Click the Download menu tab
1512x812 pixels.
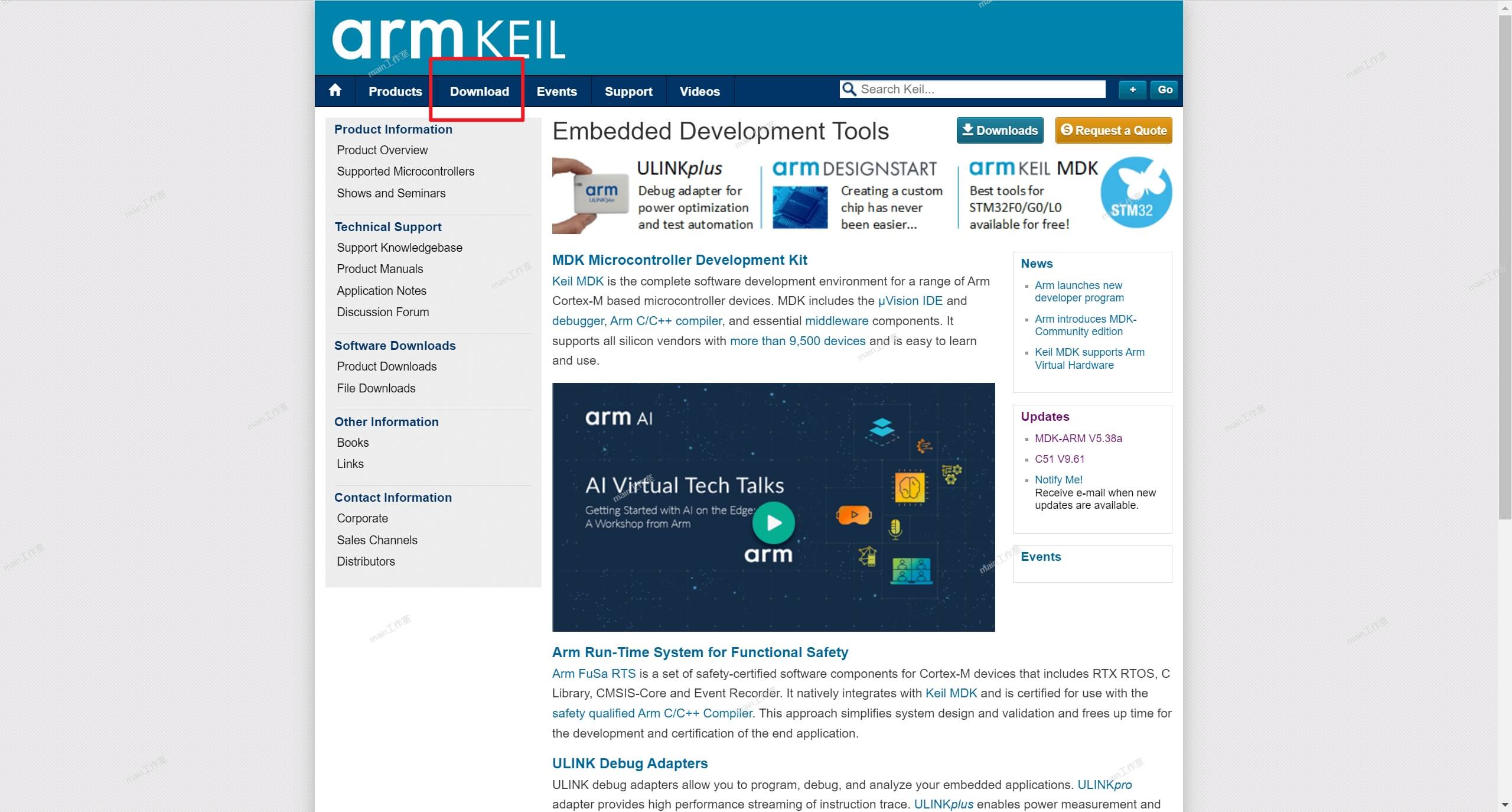[x=479, y=91]
